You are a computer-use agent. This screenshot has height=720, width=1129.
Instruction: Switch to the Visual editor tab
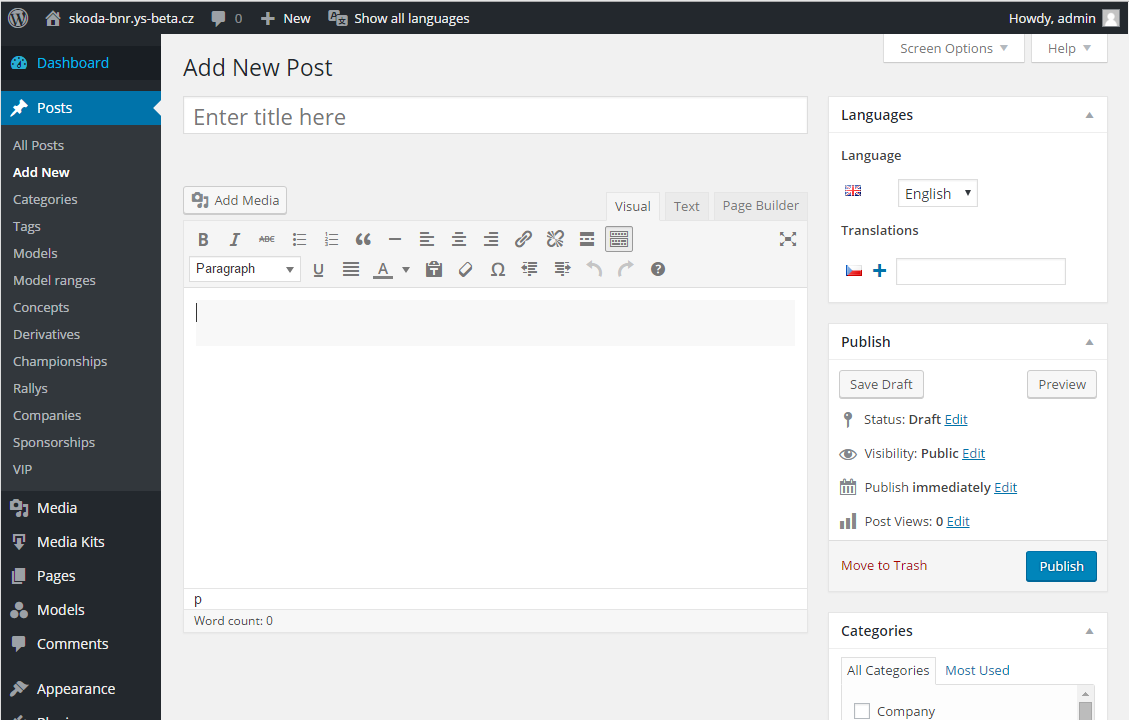(632, 207)
